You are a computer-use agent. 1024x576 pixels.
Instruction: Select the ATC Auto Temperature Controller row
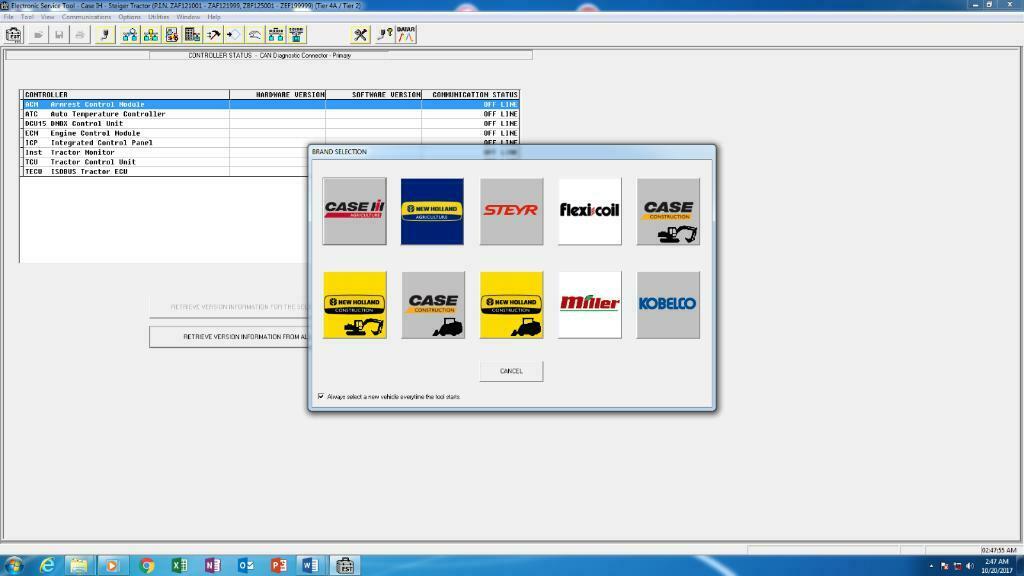270,114
